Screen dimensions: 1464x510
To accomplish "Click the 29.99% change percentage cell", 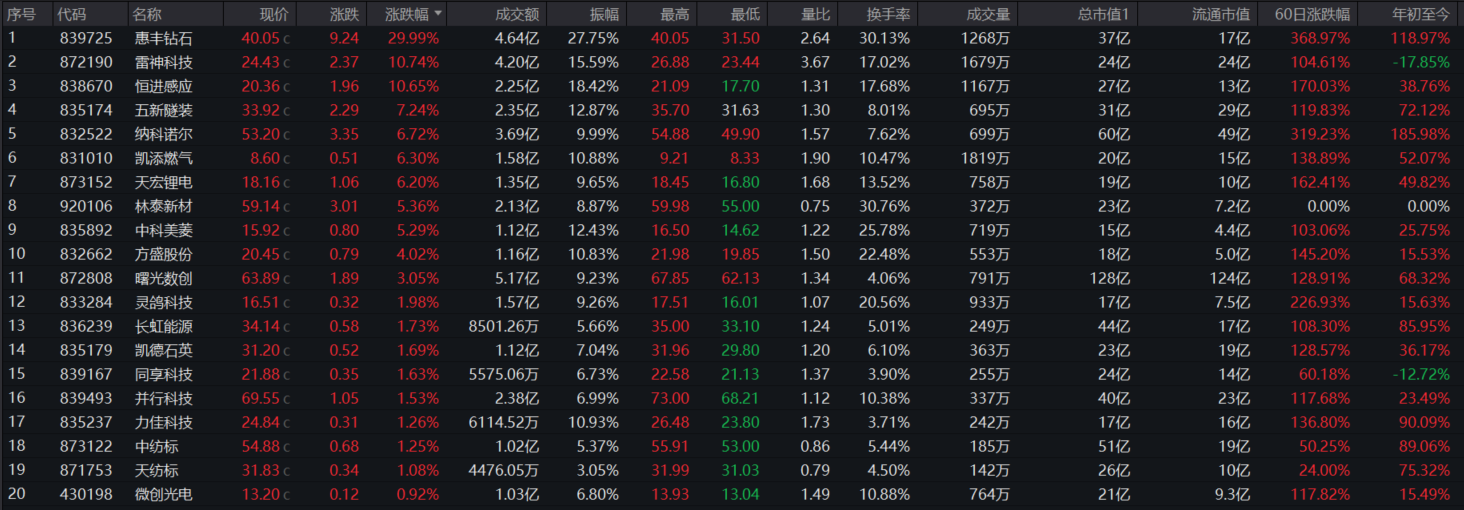I will tap(413, 38).
